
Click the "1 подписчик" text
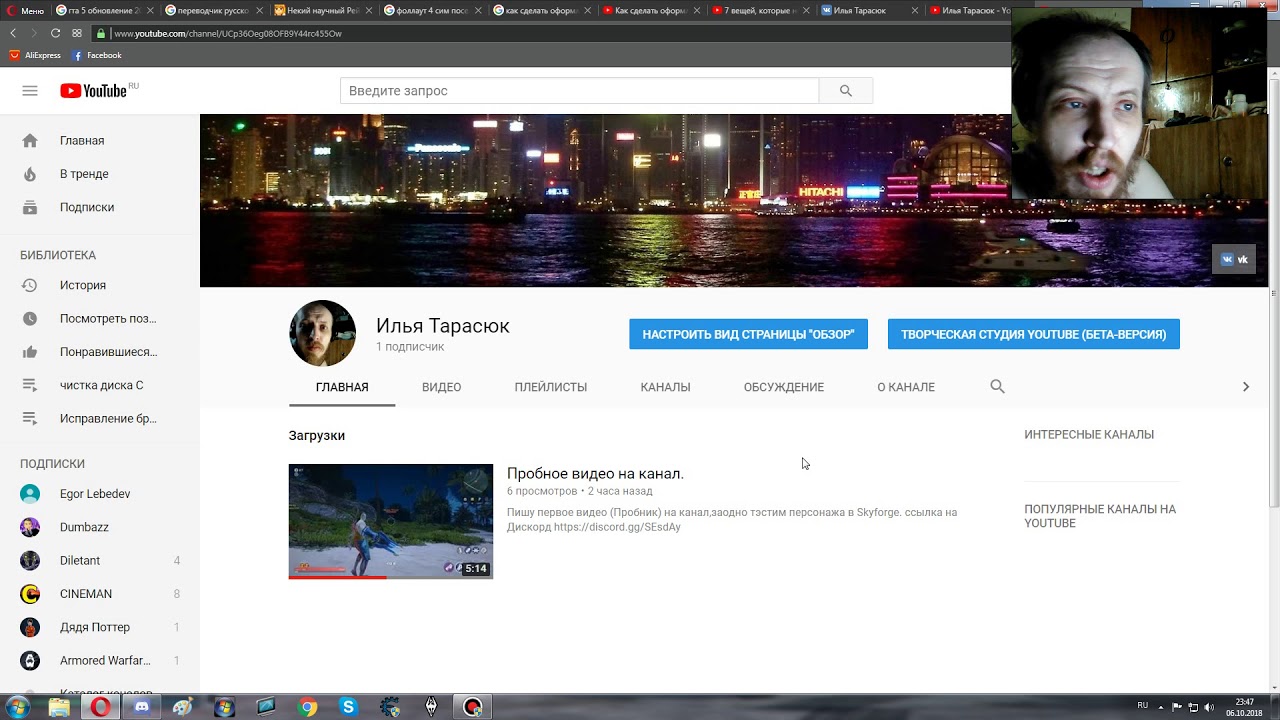click(410, 347)
